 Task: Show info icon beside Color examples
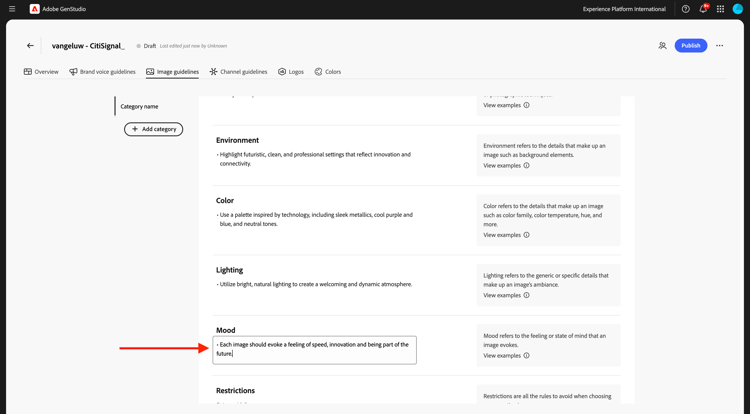[x=527, y=235]
